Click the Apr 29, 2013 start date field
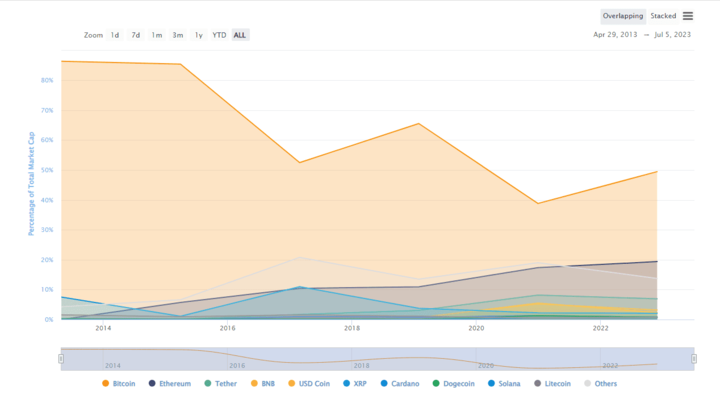The height and width of the screenshot is (394, 720). pos(615,34)
